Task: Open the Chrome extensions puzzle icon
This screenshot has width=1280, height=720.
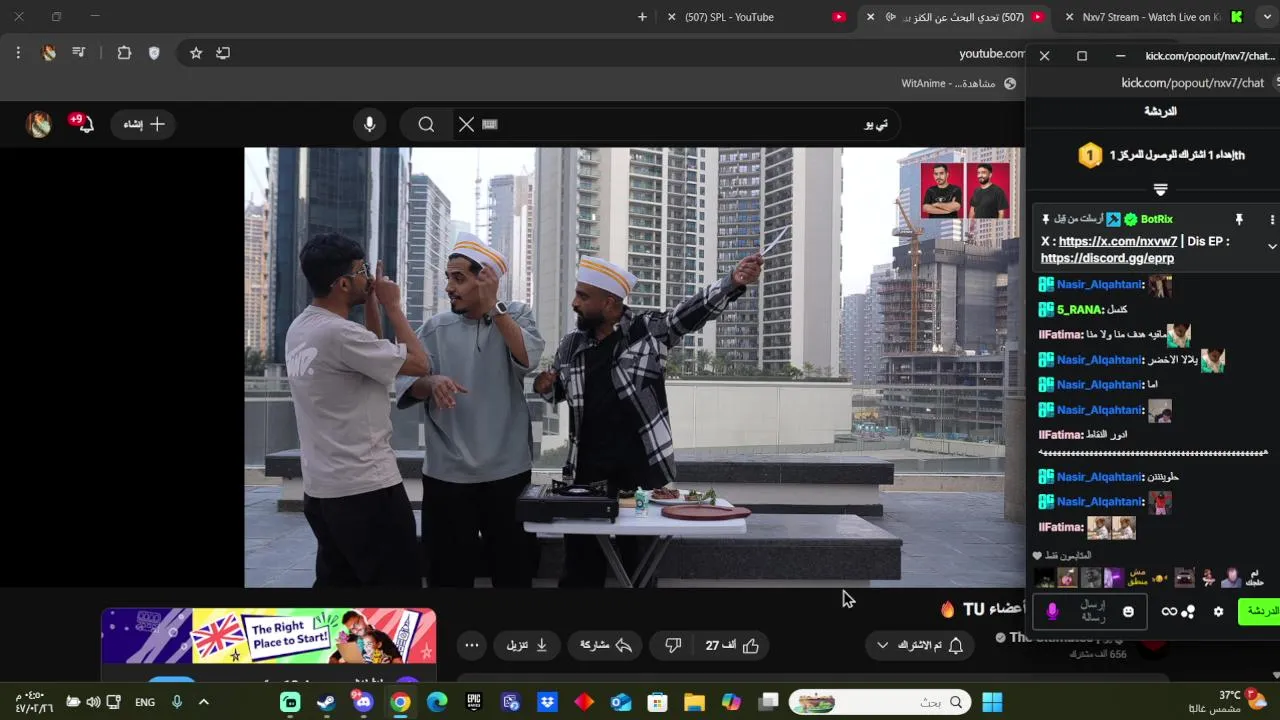Action: pyautogui.click(x=124, y=53)
